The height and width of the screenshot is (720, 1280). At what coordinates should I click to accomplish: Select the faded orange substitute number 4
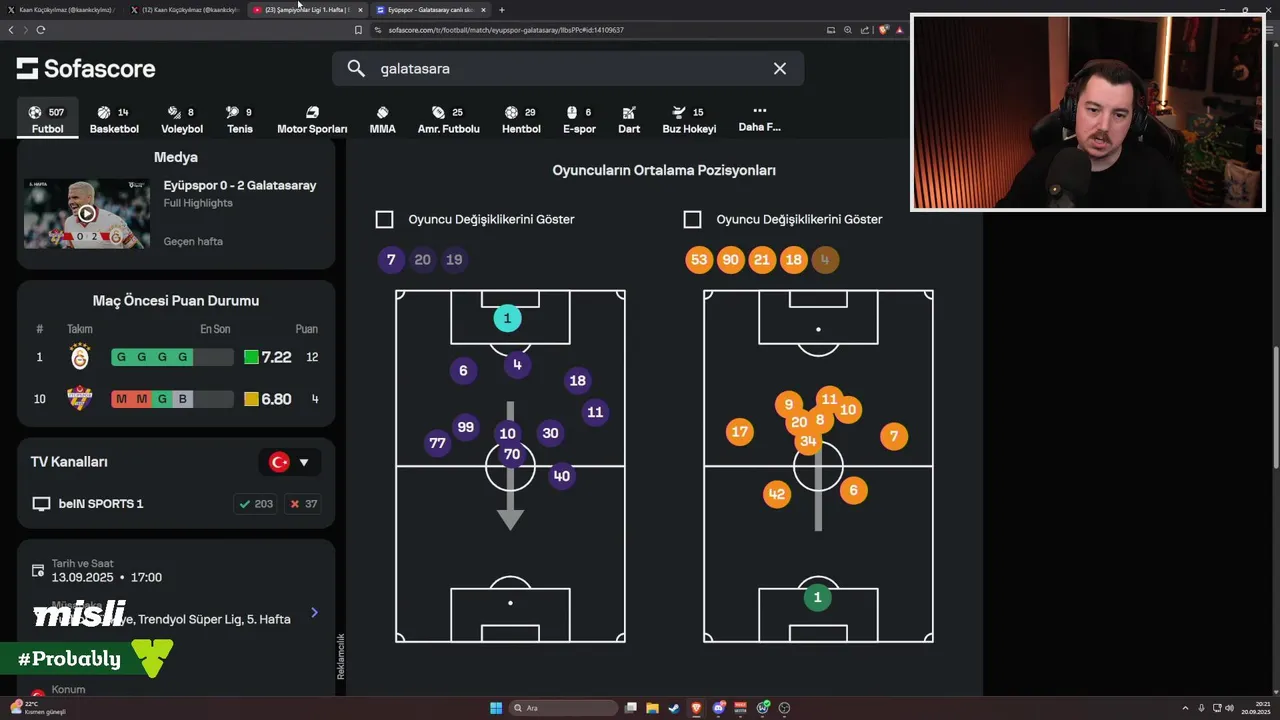pos(825,259)
